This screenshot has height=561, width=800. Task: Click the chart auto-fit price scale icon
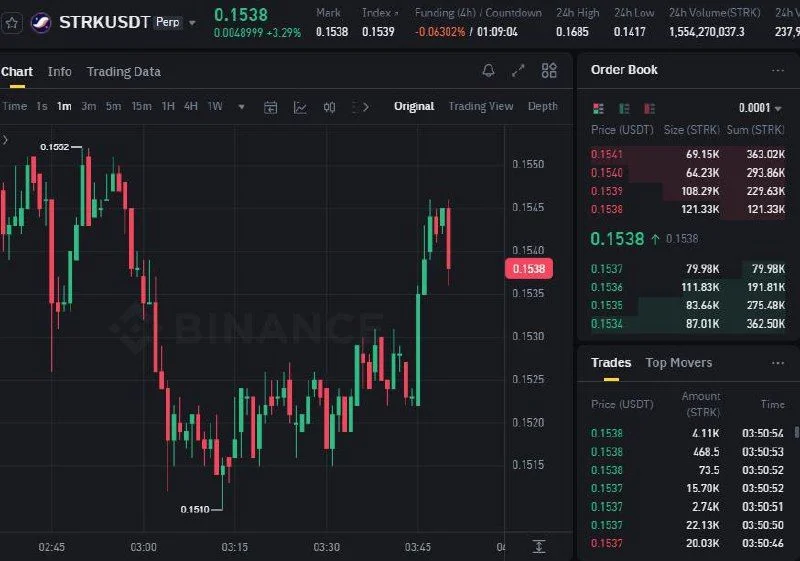[x=539, y=546]
